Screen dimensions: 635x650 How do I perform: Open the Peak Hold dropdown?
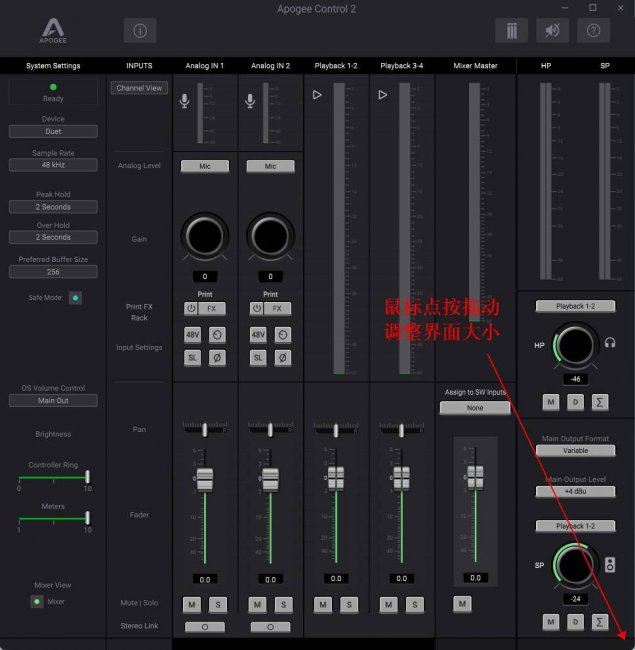tap(53, 207)
